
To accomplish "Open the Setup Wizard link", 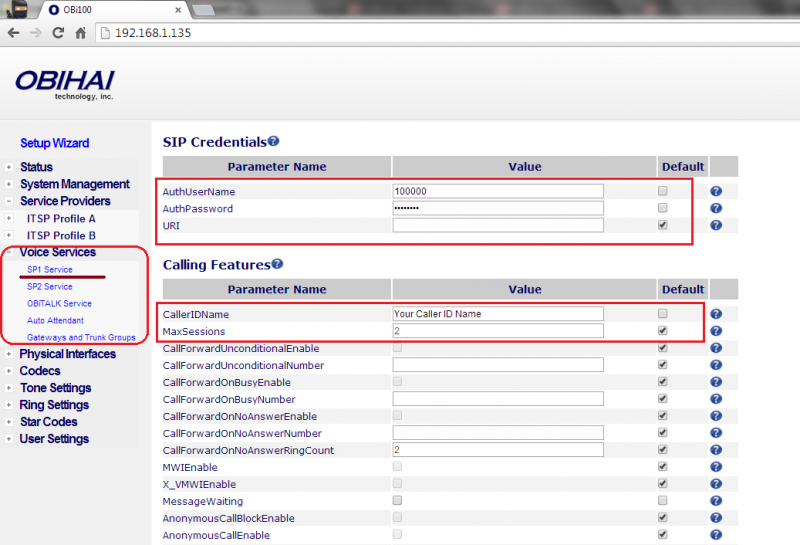I will (x=55, y=143).
